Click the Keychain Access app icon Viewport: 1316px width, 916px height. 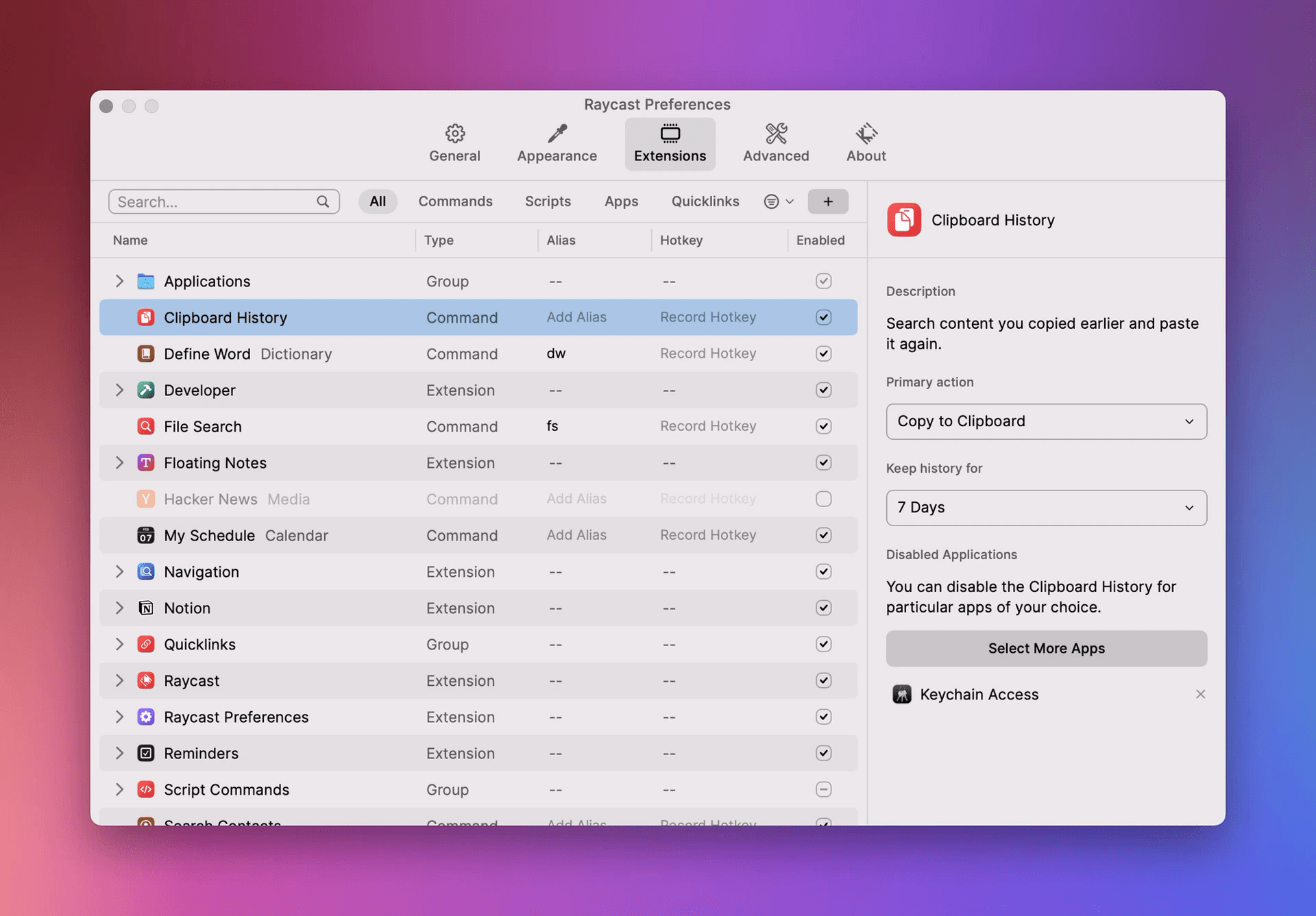tap(901, 694)
